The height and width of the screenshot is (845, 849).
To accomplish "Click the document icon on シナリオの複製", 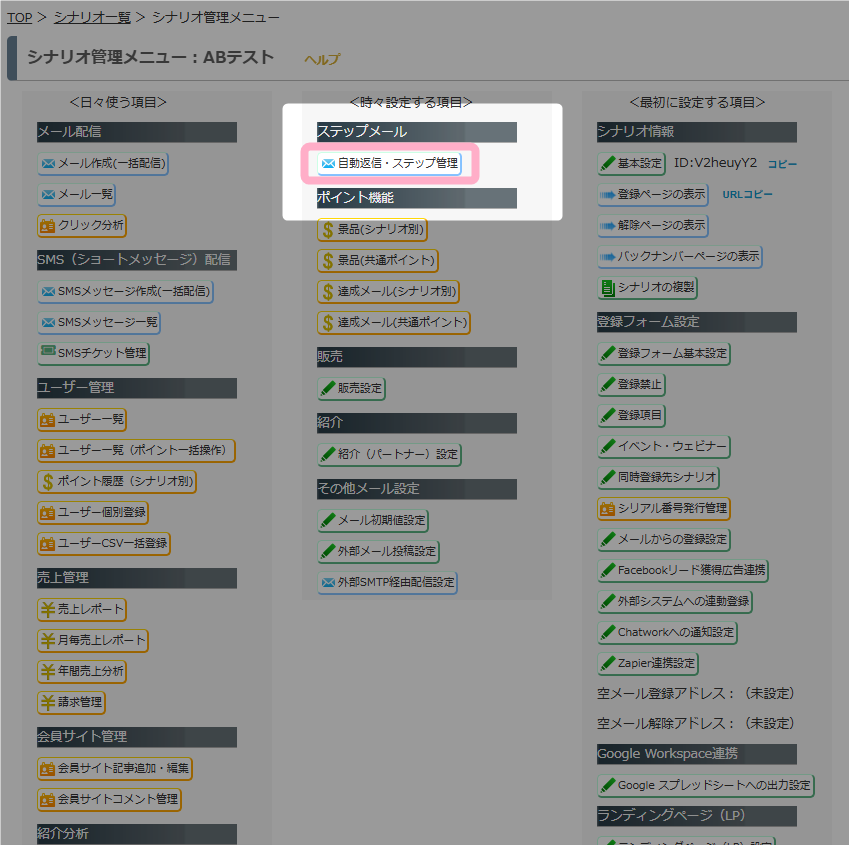I will click(608, 288).
